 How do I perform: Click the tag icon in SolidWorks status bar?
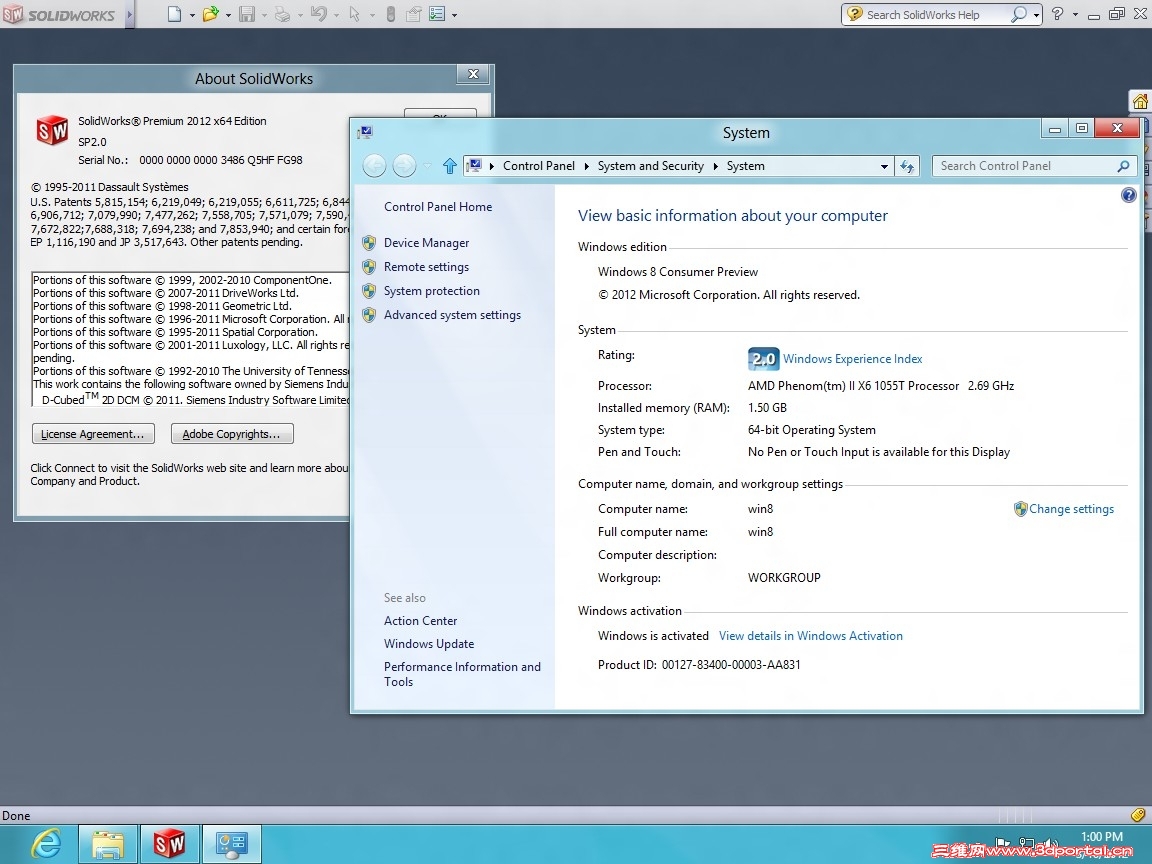[x=1138, y=815]
